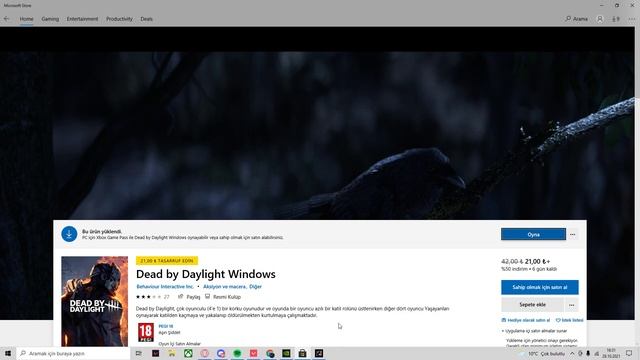Click the star rating with 27 reviews
Image resolution: width=640 pixels, height=360 pixels.
[x=153, y=297]
